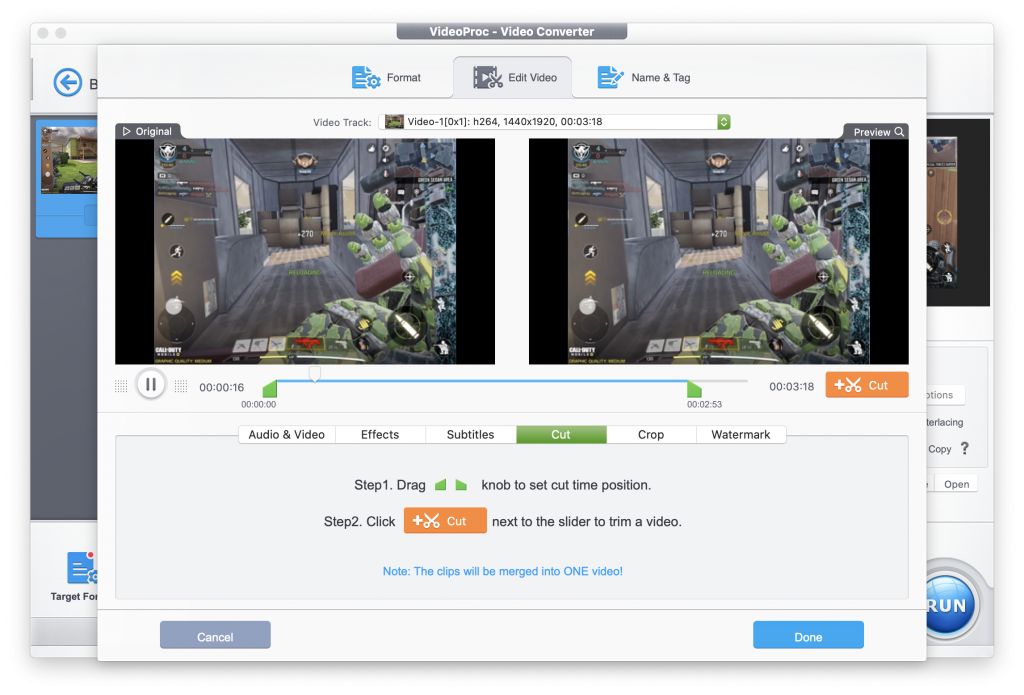Click the Video Track stepper arrows
This screenshot has width=1024, height=695.
724,122
